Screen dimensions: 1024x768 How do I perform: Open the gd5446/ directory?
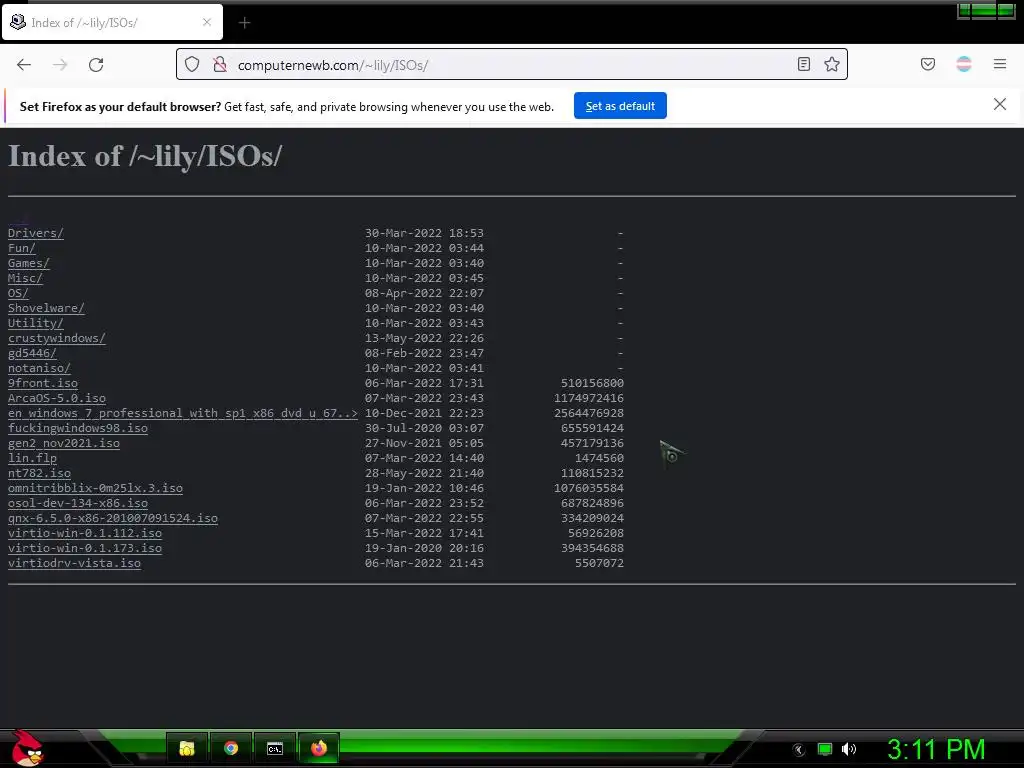33,353
